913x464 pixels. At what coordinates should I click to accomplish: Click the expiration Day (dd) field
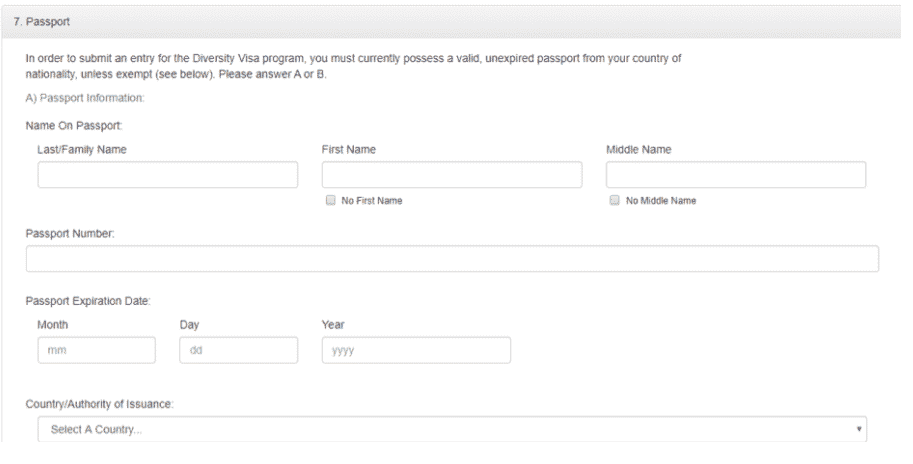(x=239, y=350)
